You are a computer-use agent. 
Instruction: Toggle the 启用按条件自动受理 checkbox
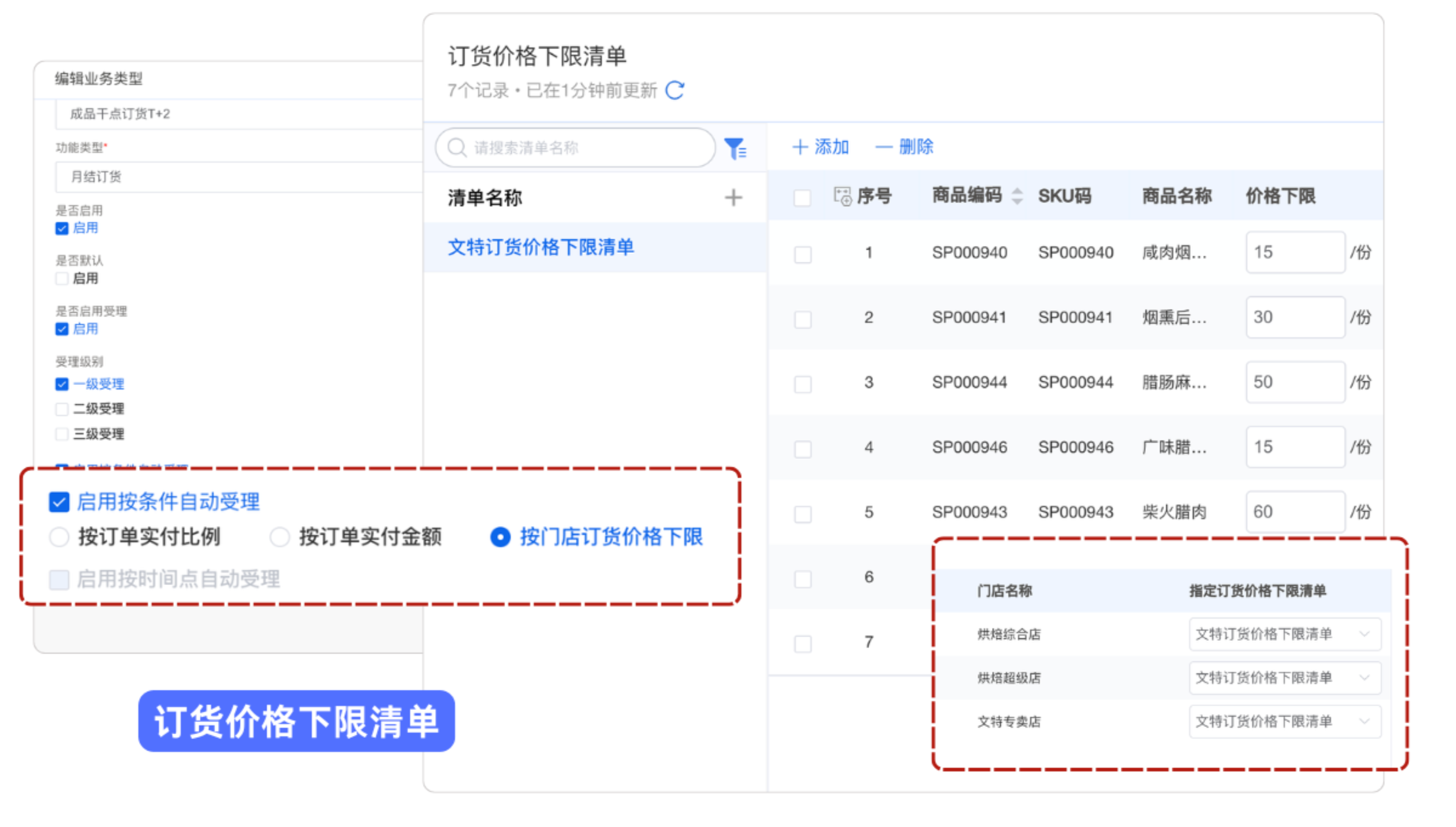click(59, 502)
